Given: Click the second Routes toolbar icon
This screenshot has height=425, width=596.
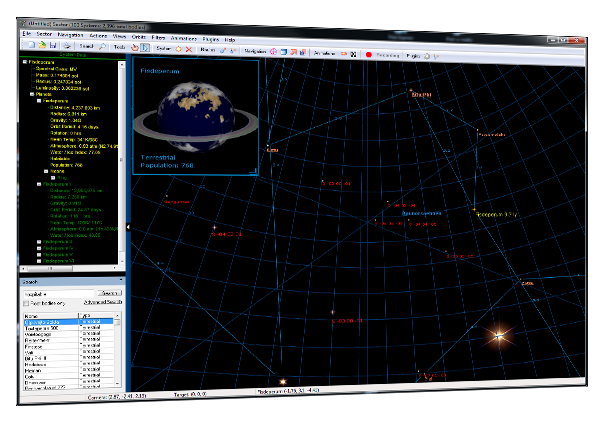Looking at the screenshot, I should (233, 51).
